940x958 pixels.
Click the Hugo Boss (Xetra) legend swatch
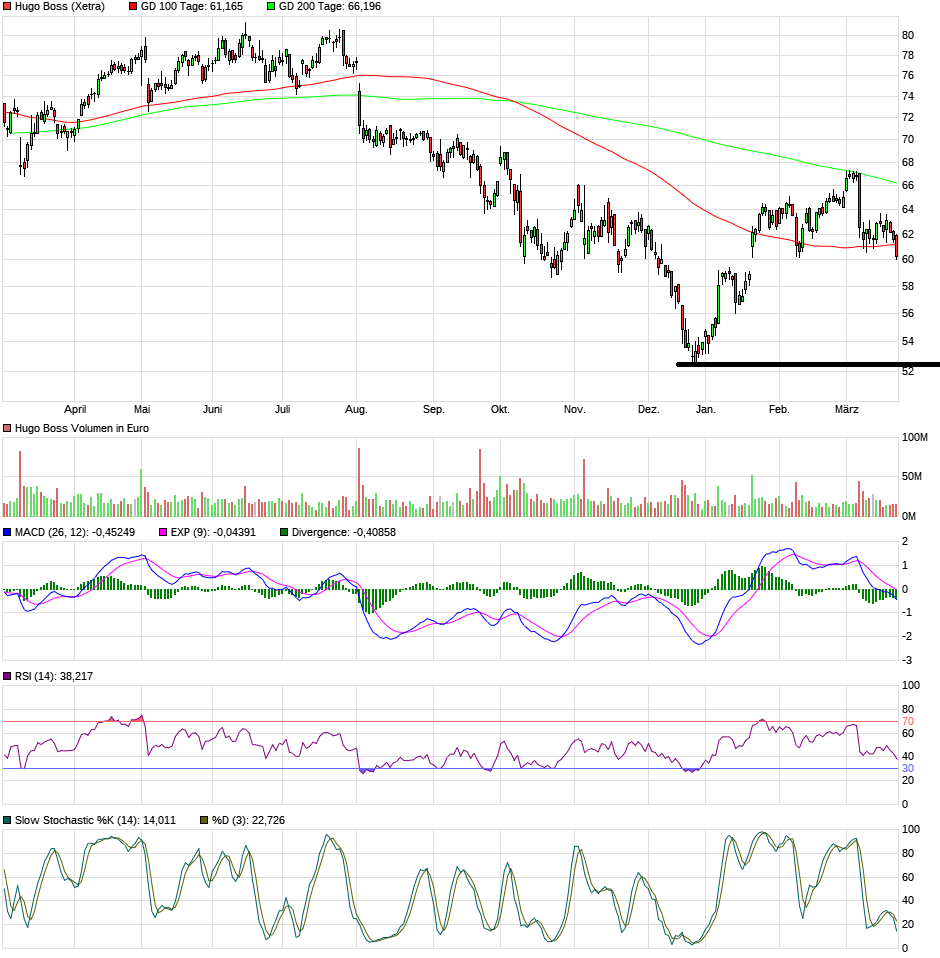[x=8, y=7]
